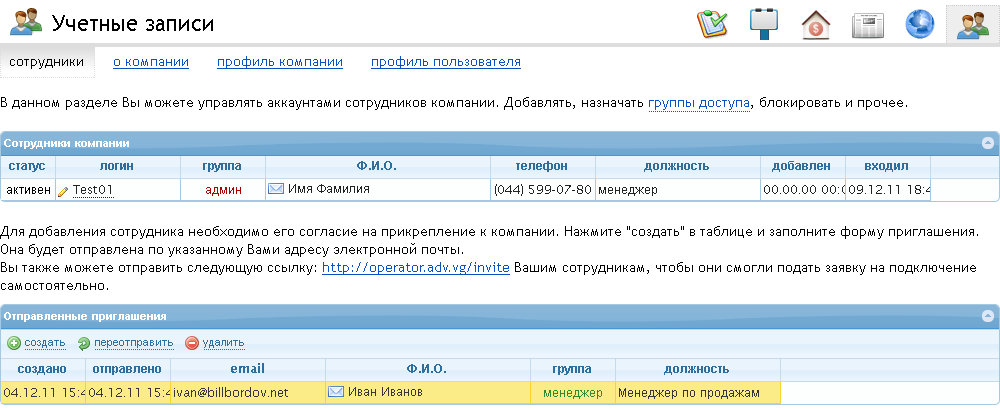
Task: Sort employees by должность column header
Action: click(x=677, y=166)
